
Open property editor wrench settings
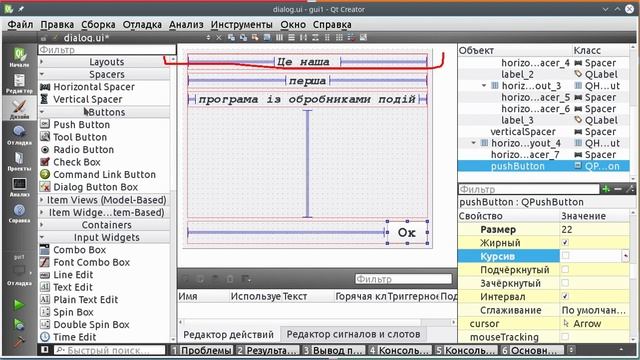[x=630, y=189]
